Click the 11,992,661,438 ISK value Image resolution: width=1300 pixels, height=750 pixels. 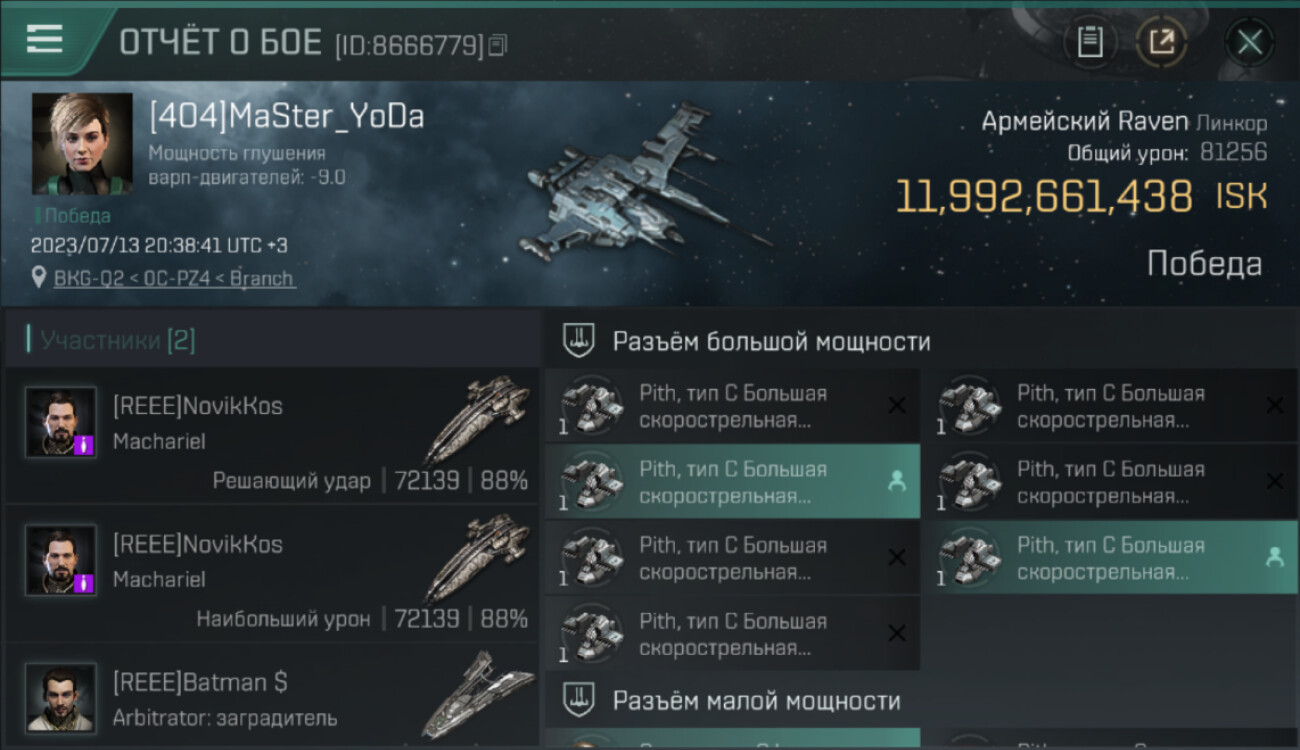[x=1080, y=197]
